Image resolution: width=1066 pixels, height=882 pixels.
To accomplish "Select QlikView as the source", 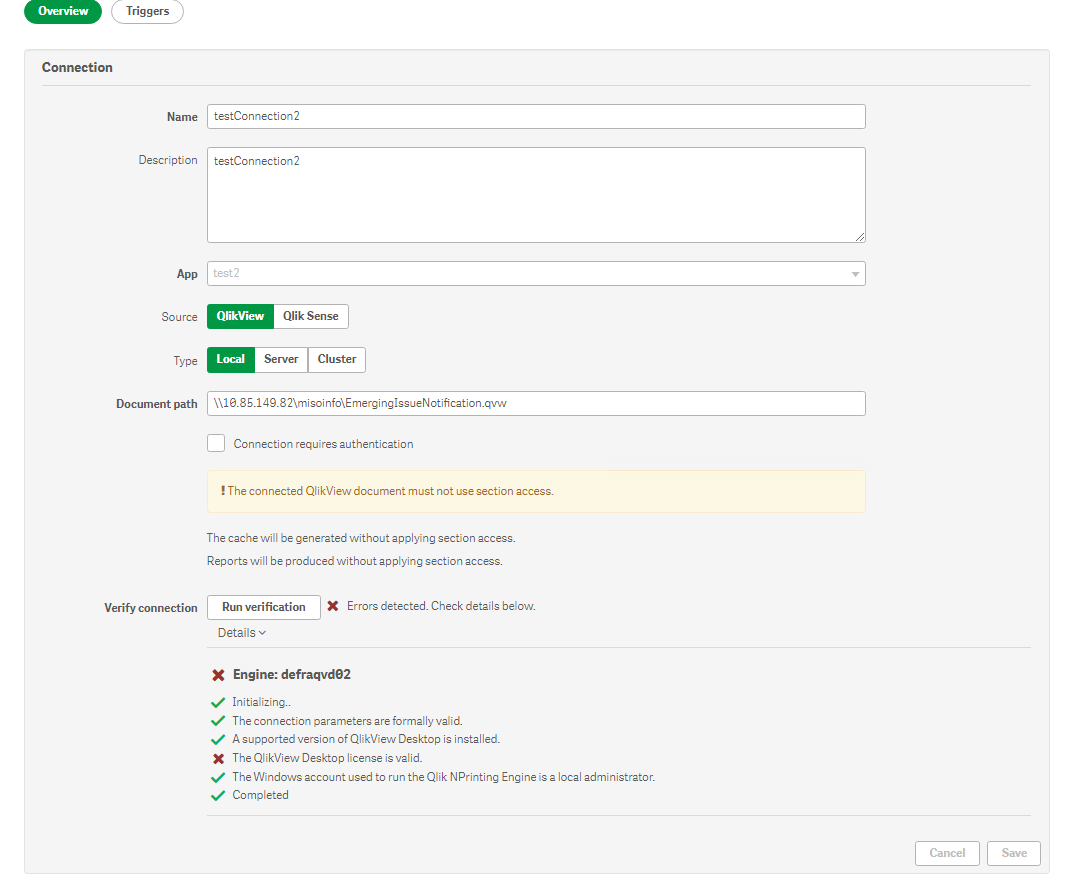I will click(240, 316).
